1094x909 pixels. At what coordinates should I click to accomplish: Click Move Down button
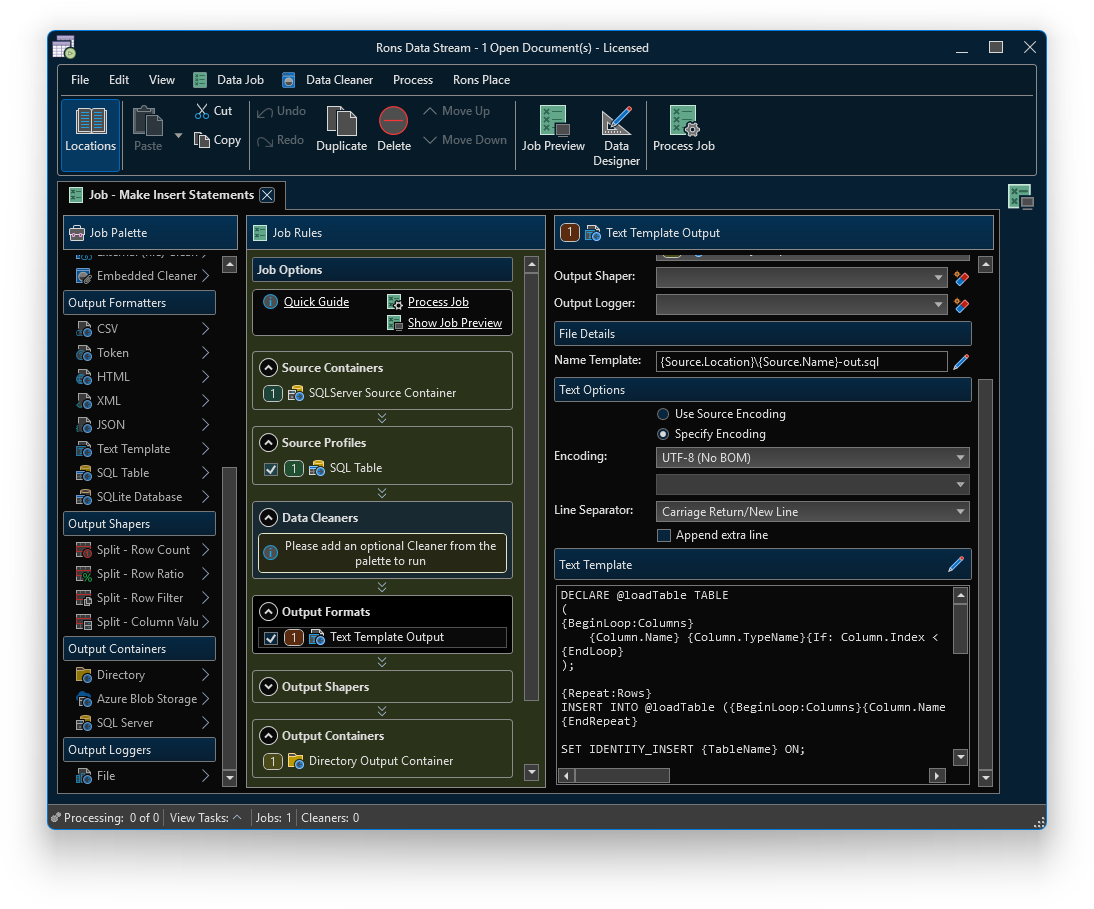(x=465, y=140)
